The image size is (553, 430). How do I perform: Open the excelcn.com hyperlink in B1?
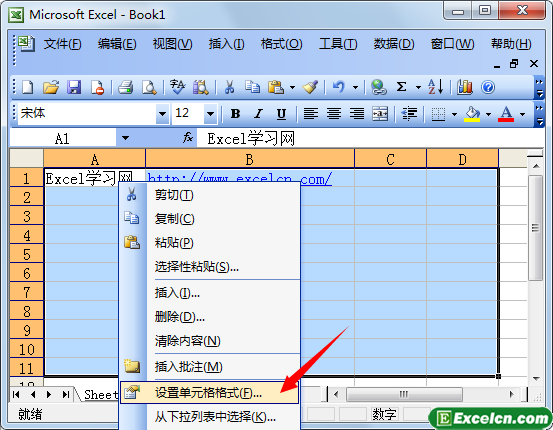coord(239,178)
